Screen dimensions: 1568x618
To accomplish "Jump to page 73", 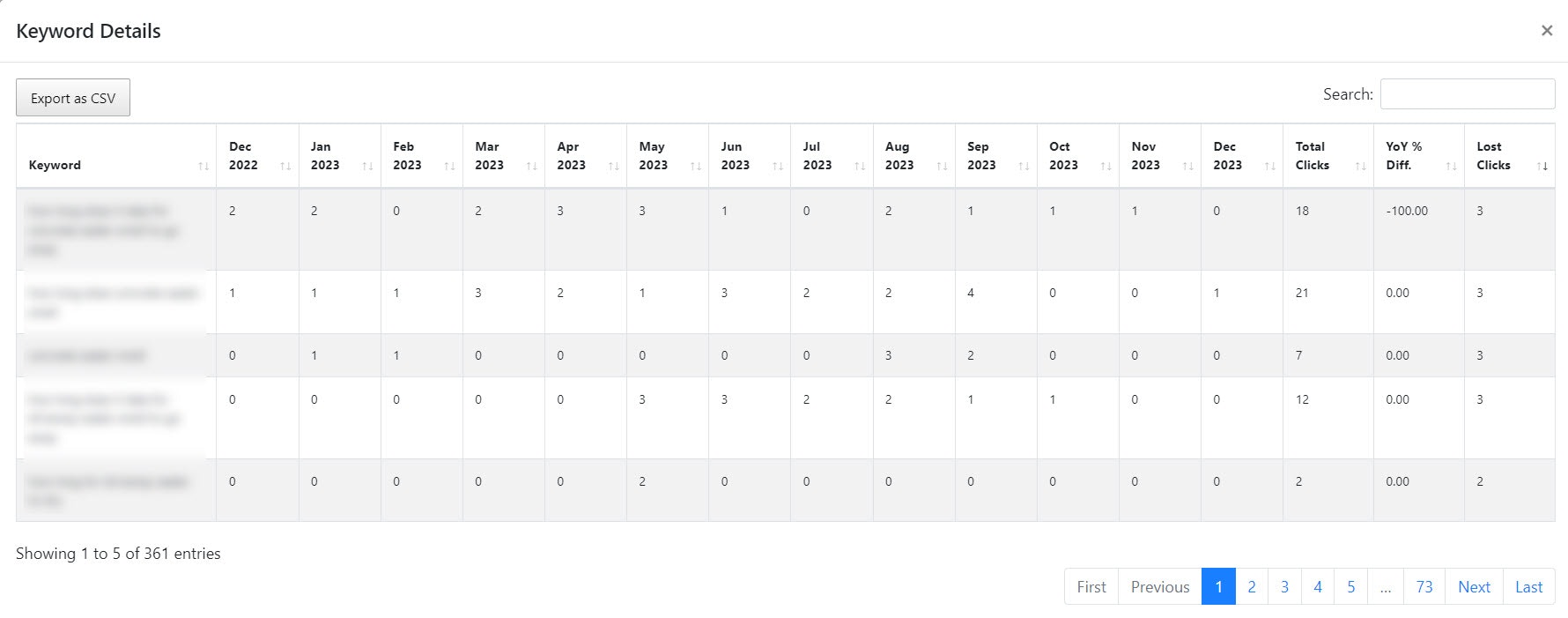I will [1424, 587].
